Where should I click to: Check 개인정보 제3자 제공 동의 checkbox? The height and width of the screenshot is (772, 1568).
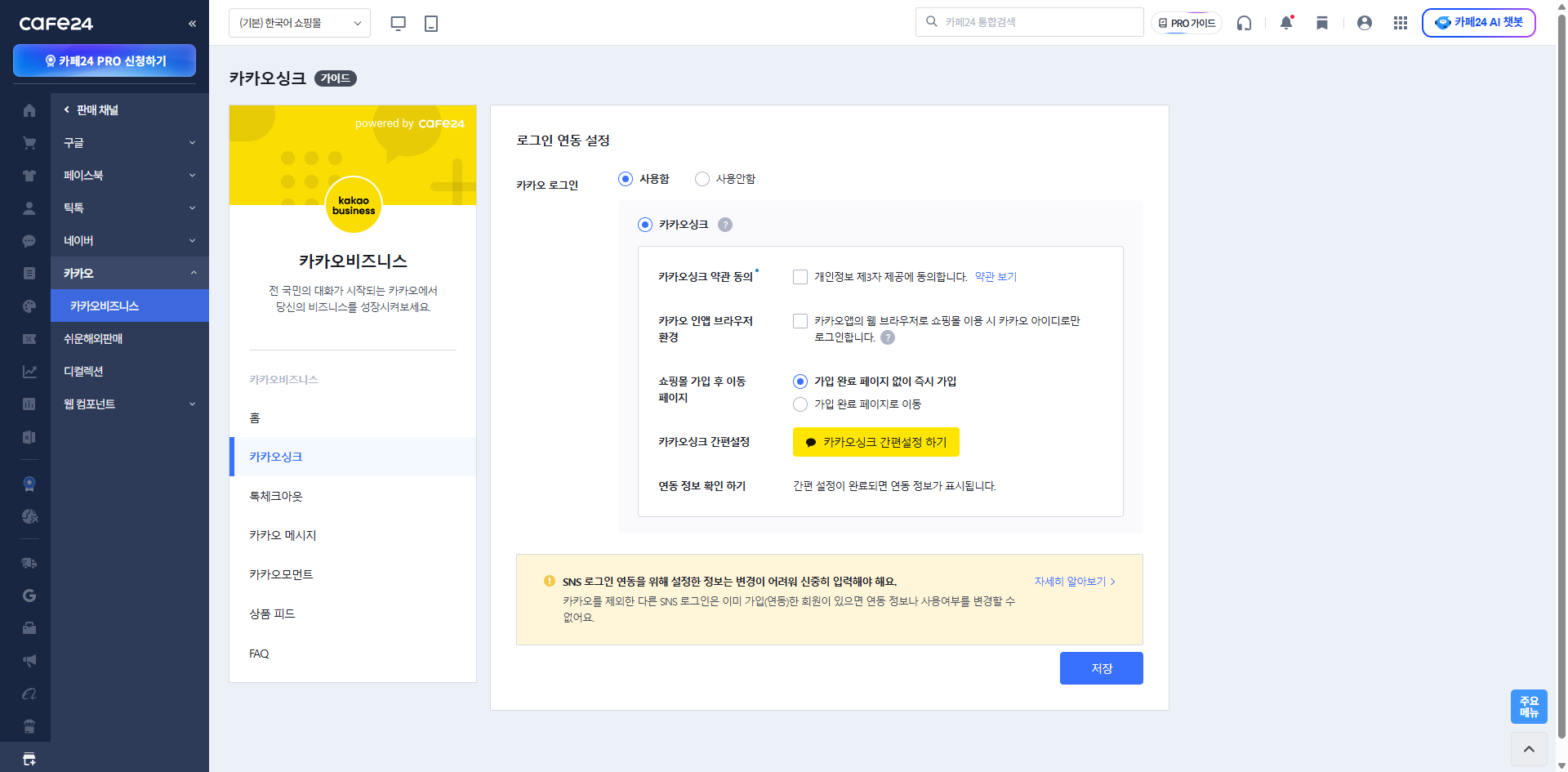(x=800, y=277)
